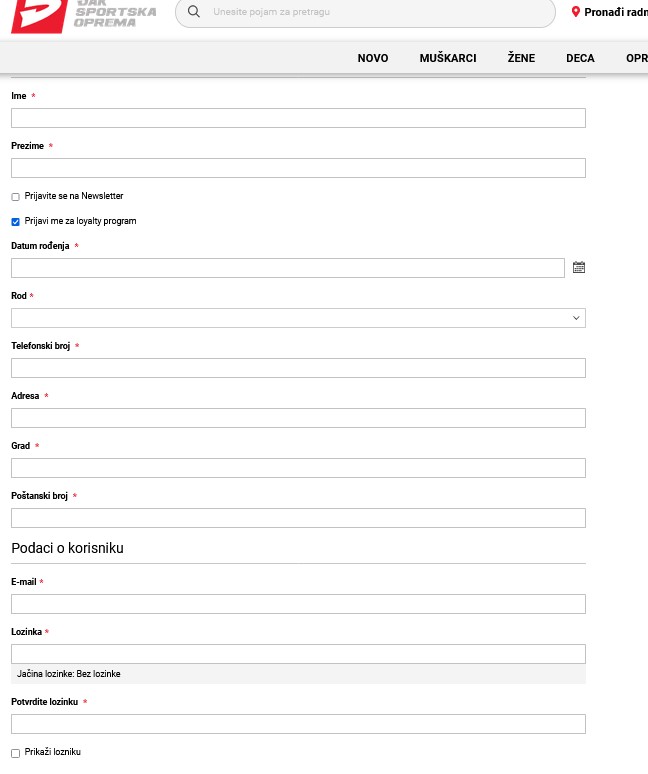Image resolution: width=648 pixels, height=774 pixels.
Task: Click the red Đak Sport logo
Action: click(x=39, y=16)
